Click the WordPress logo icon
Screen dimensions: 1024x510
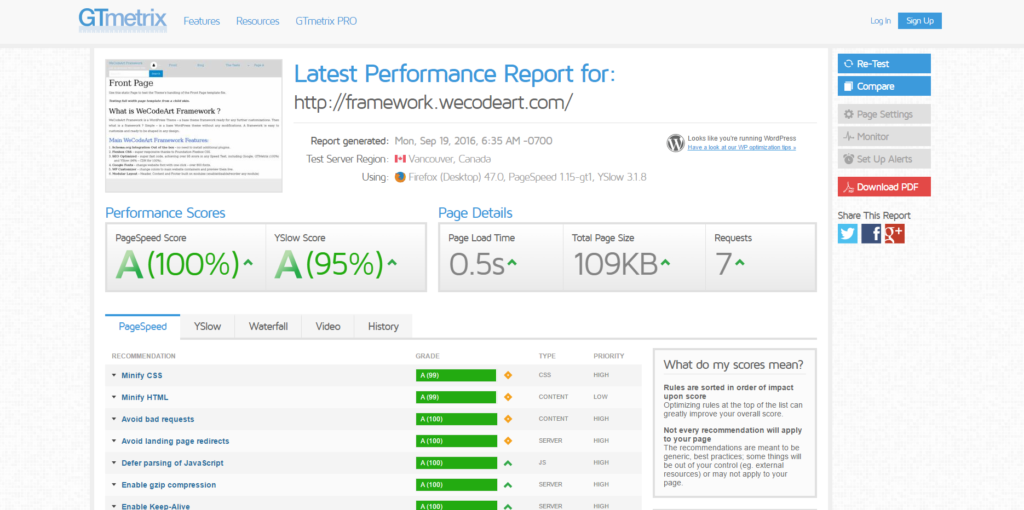pyautogui.click(x=675, y=143)
